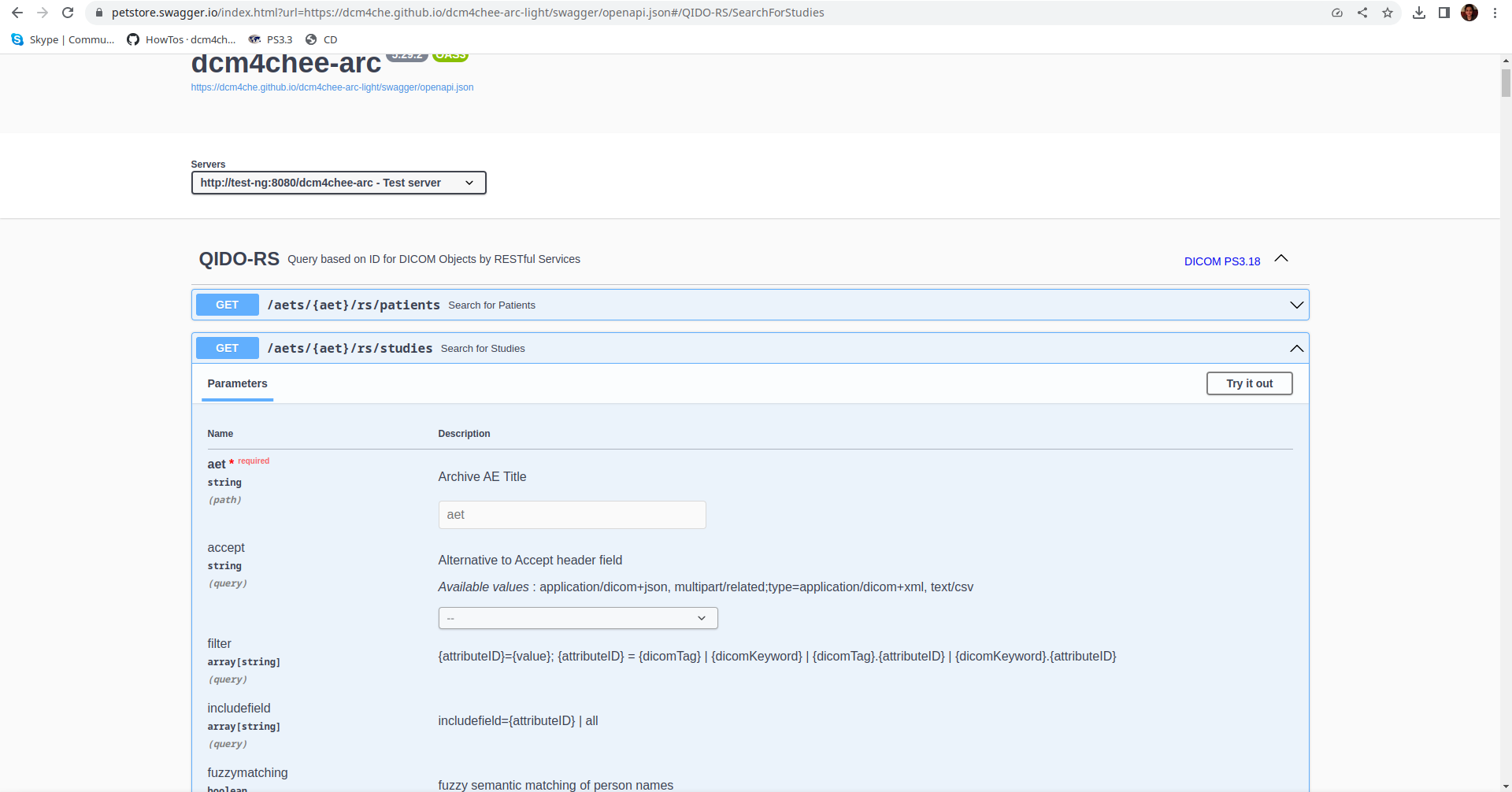Click 'Alternative to Accept header field' text
The width and height of the screenshot is (1512, 792).
(x=530, y=560)
